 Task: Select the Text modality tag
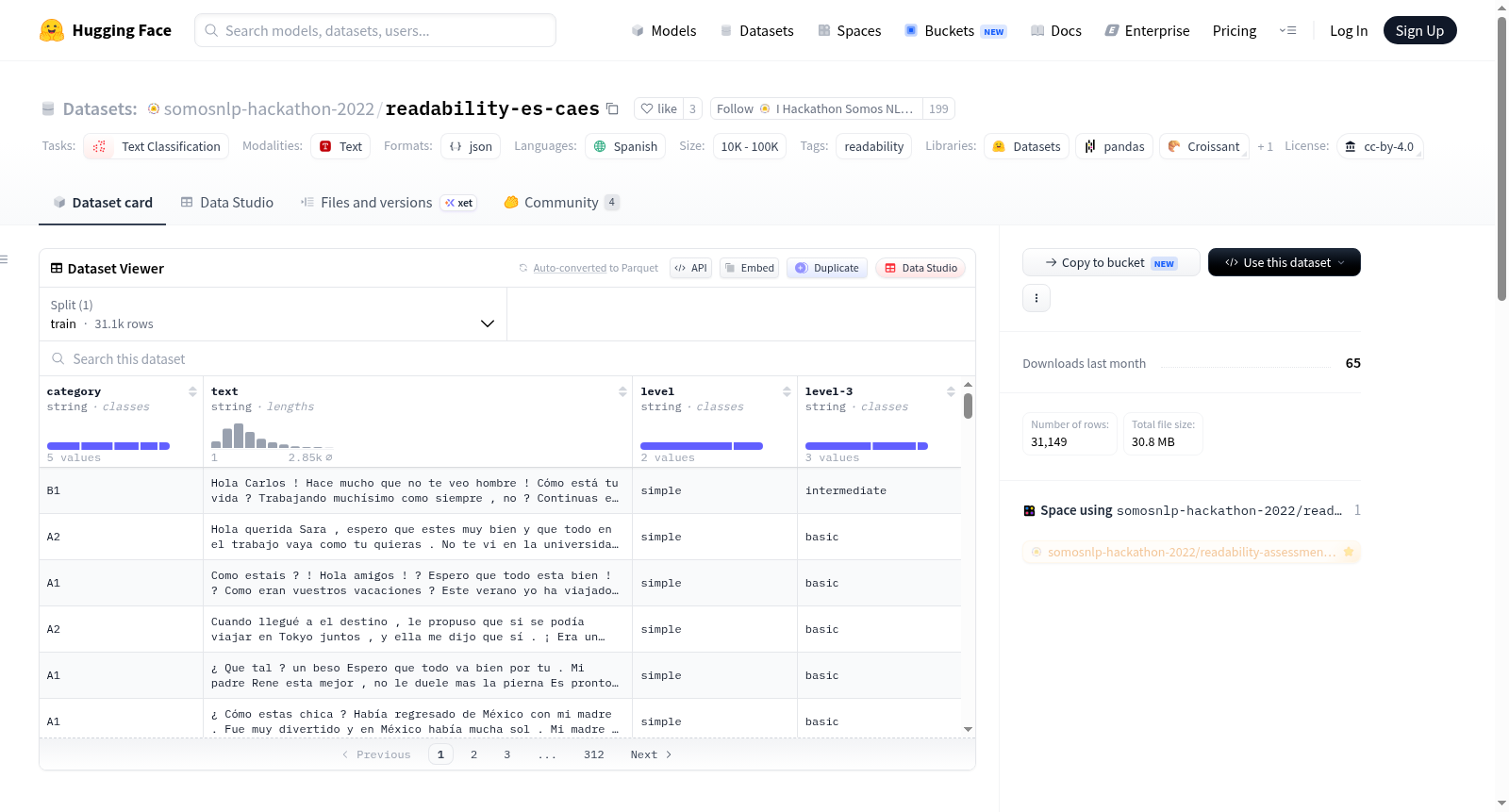pos(340,146)
